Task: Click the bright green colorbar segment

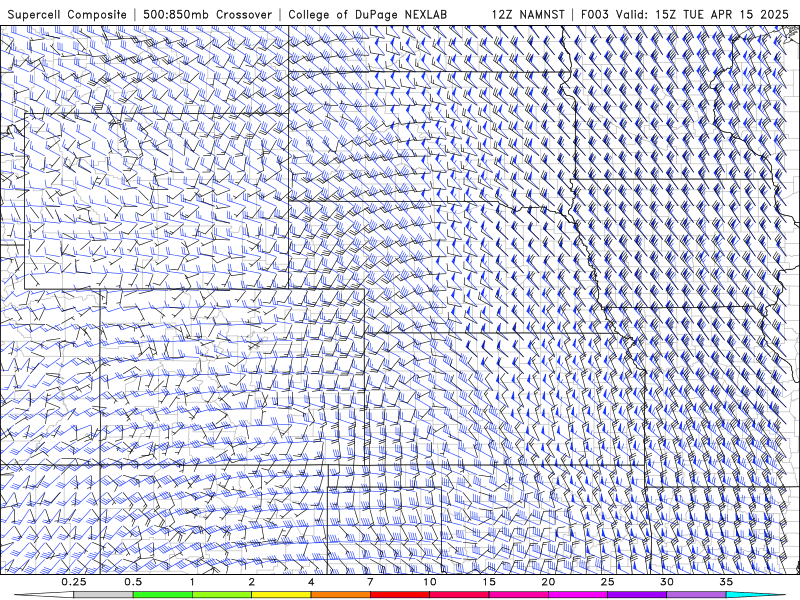Action: coord(163,595)
